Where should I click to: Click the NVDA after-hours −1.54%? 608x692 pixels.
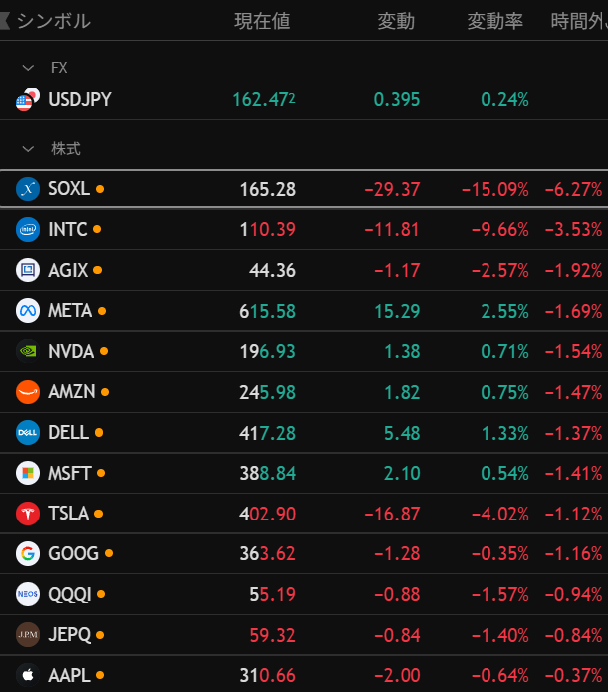click(574, 352)
